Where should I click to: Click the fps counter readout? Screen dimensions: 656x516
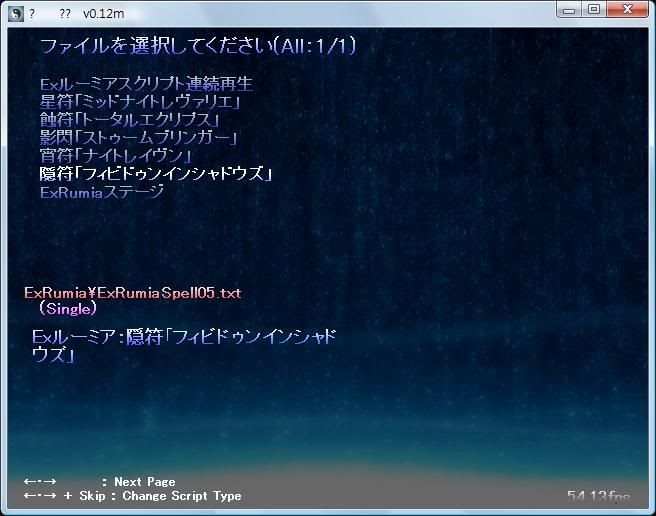tap(598, 496)
